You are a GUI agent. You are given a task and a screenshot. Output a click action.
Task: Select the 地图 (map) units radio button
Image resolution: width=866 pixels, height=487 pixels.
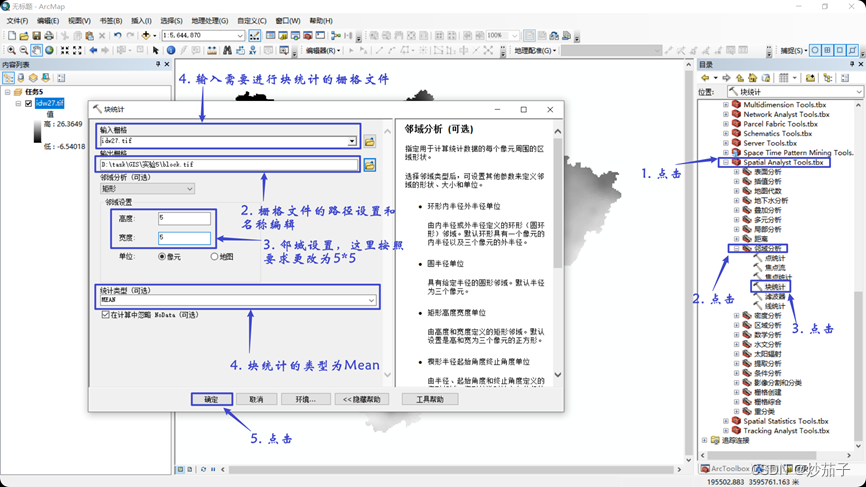pos(214,256)
